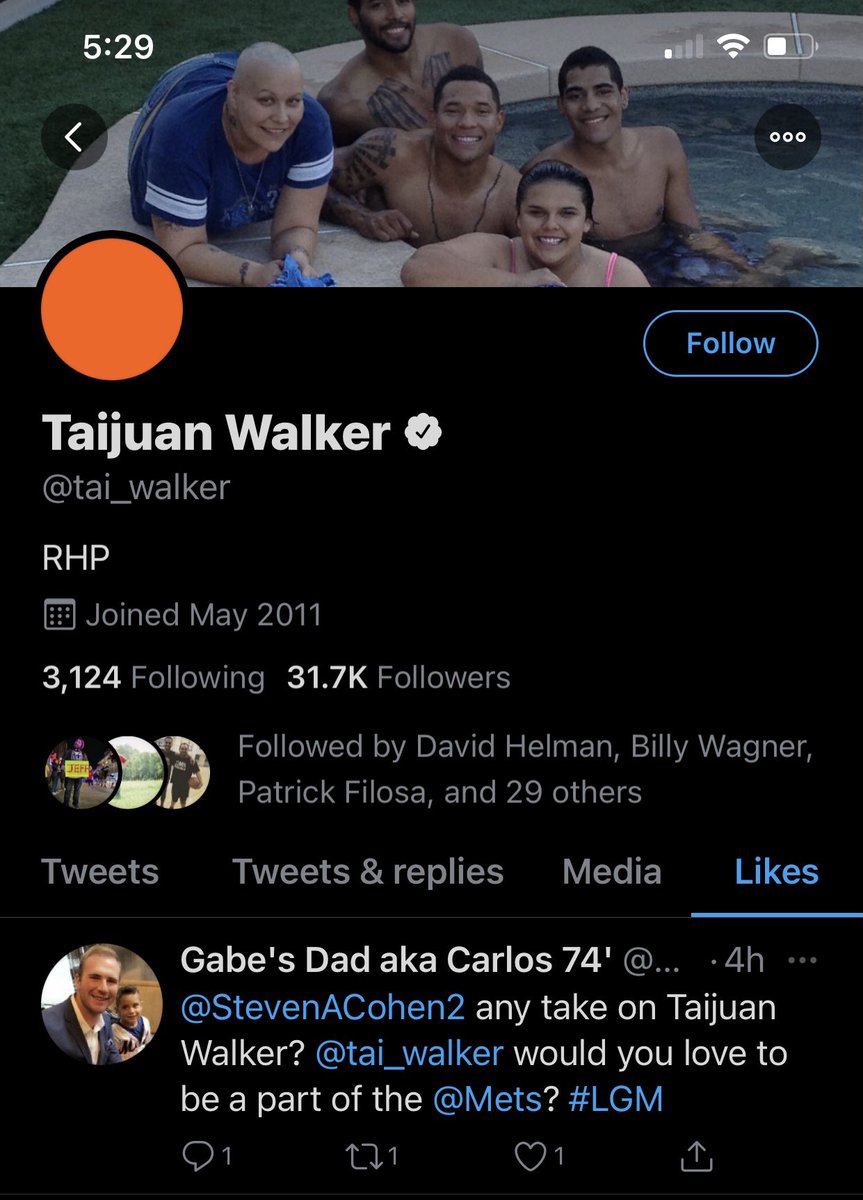Tap the retweet icon on the tweet
The height and width of the screenshot is (1200, 863).
[x=373, y=1156]
